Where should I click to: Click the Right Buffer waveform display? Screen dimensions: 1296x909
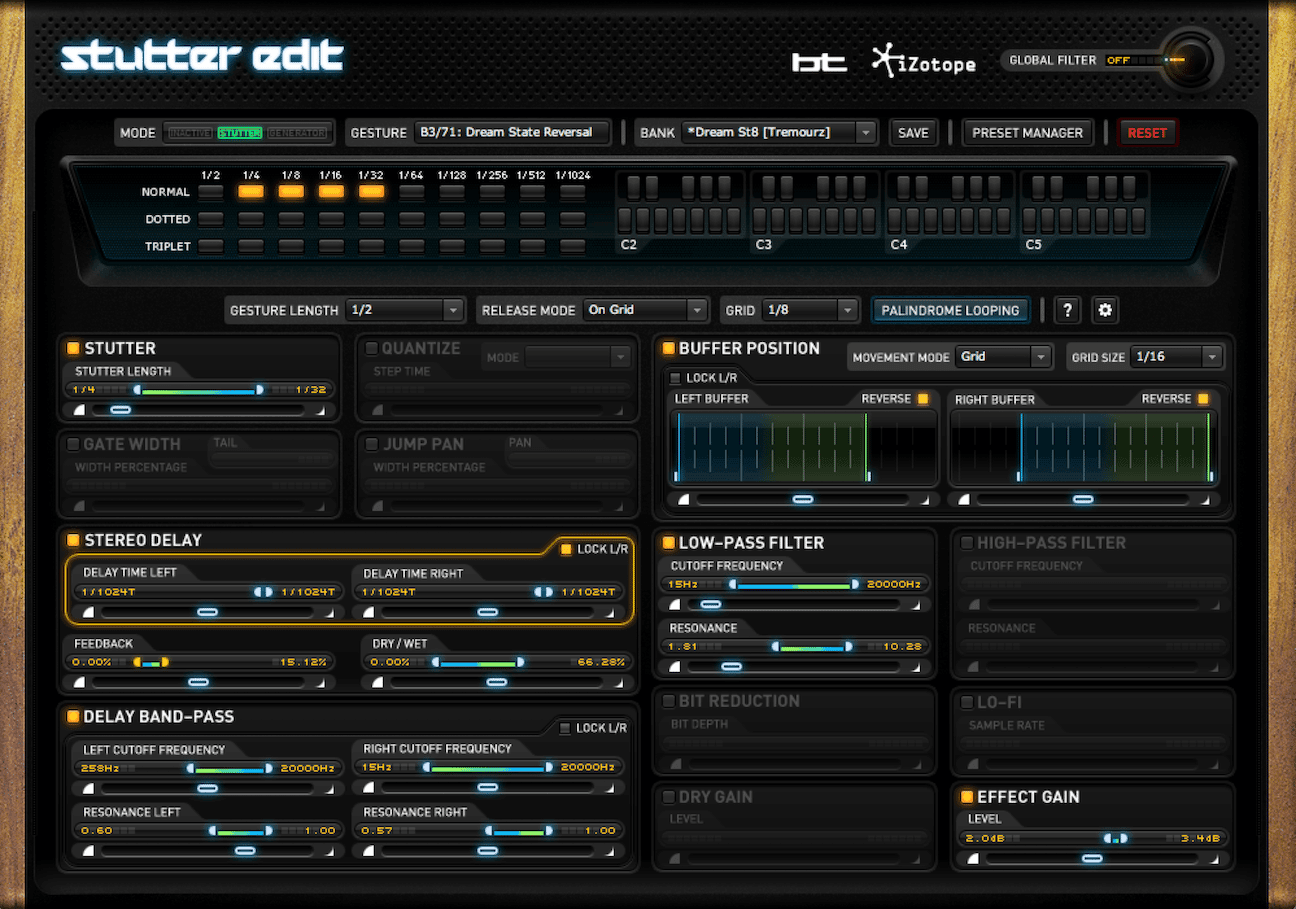pyautogui.click(x=1084, y=448)
